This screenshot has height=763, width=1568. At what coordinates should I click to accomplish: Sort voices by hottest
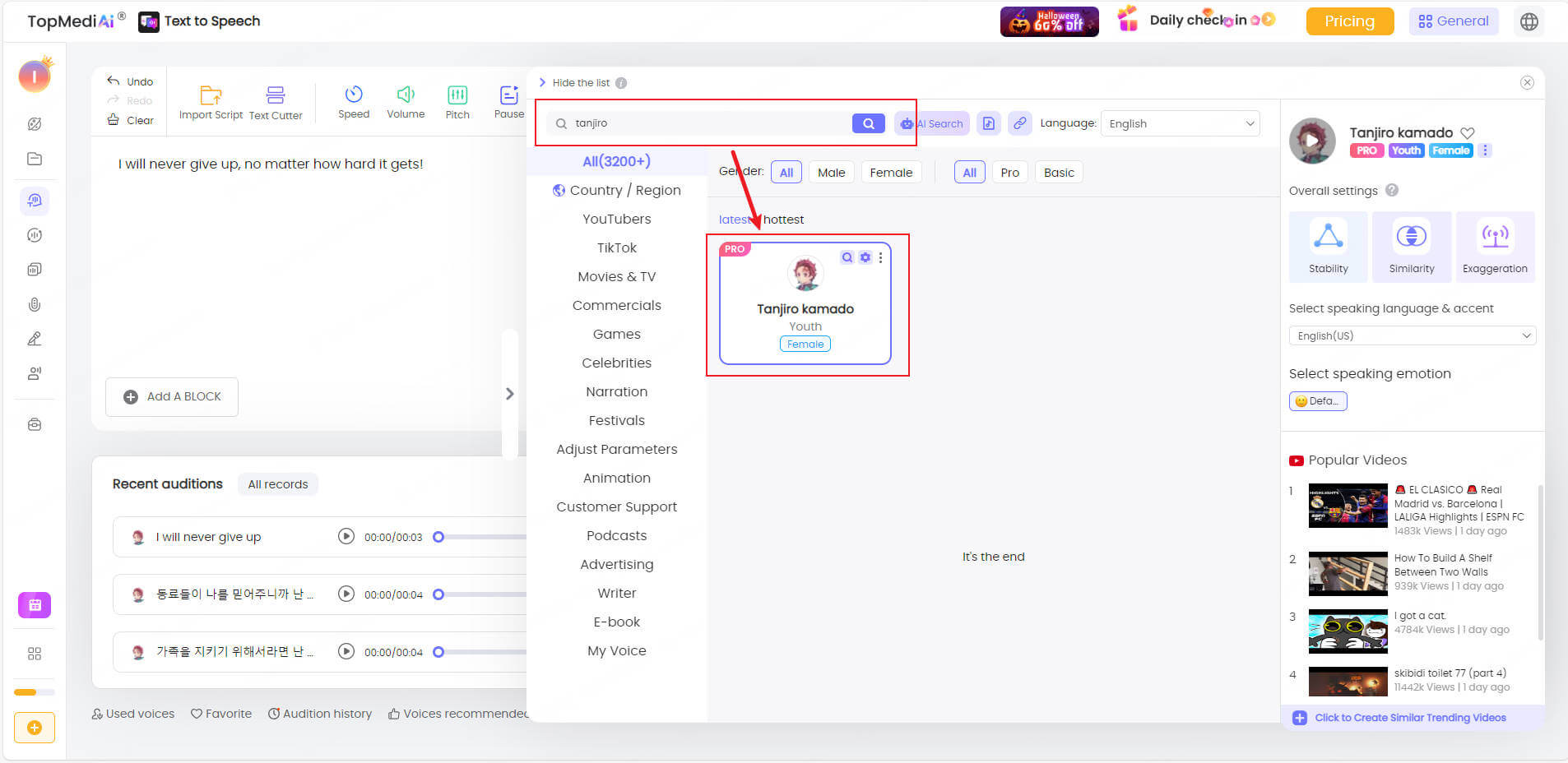click(783, 220)
